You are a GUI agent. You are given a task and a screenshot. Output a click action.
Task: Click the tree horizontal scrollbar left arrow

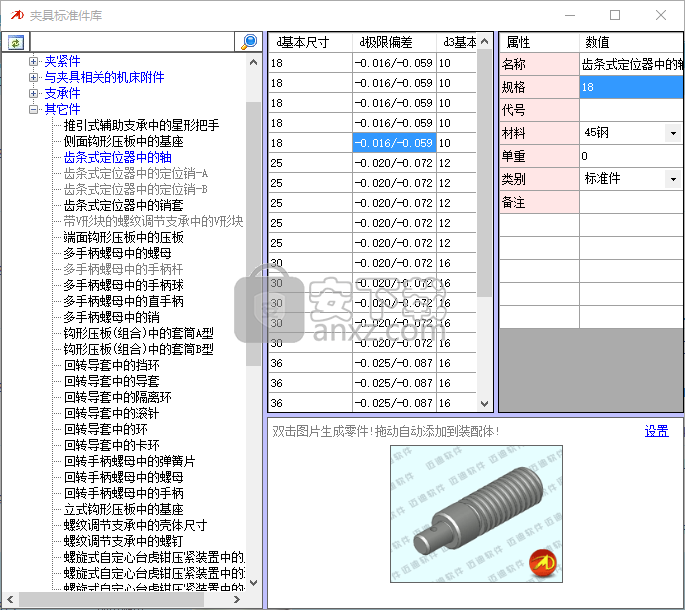point(10,600)
